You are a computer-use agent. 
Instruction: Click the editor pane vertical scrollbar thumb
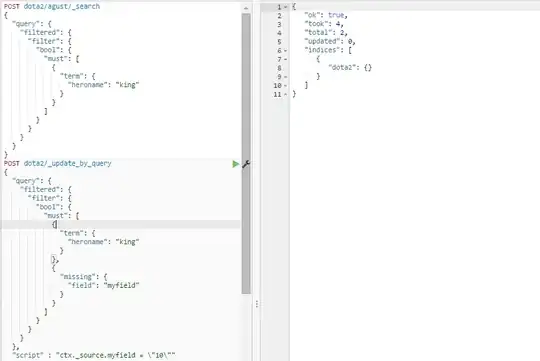click(x=246, y=153)
